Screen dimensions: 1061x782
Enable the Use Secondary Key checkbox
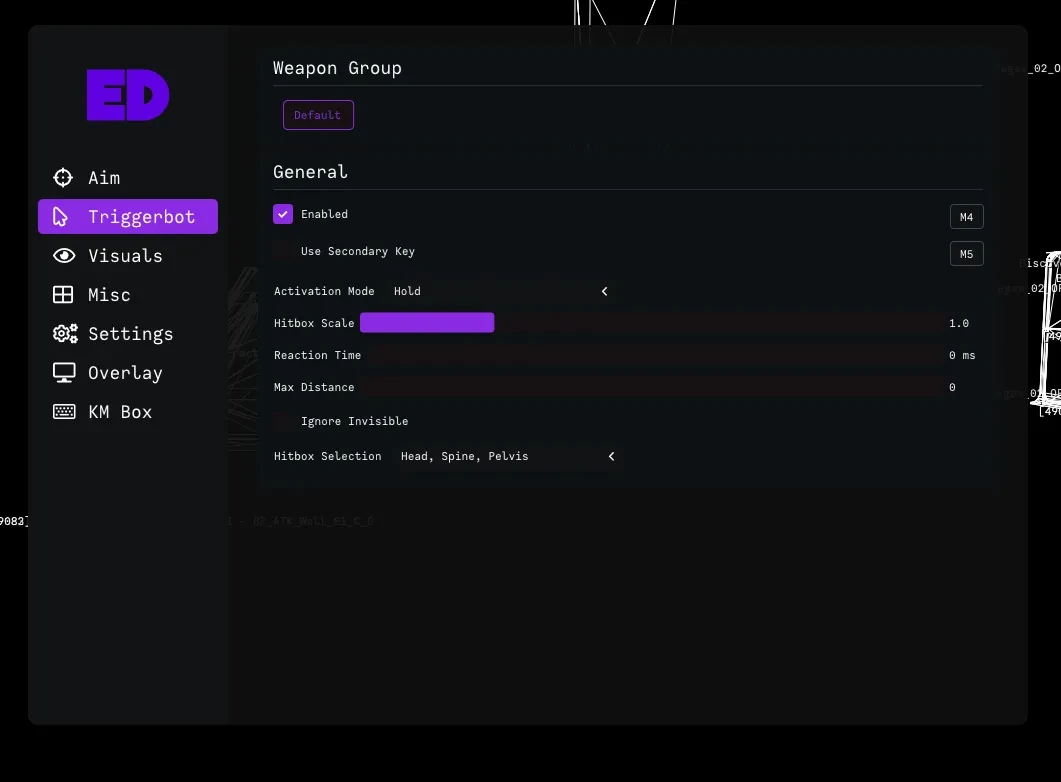(283, 251)
